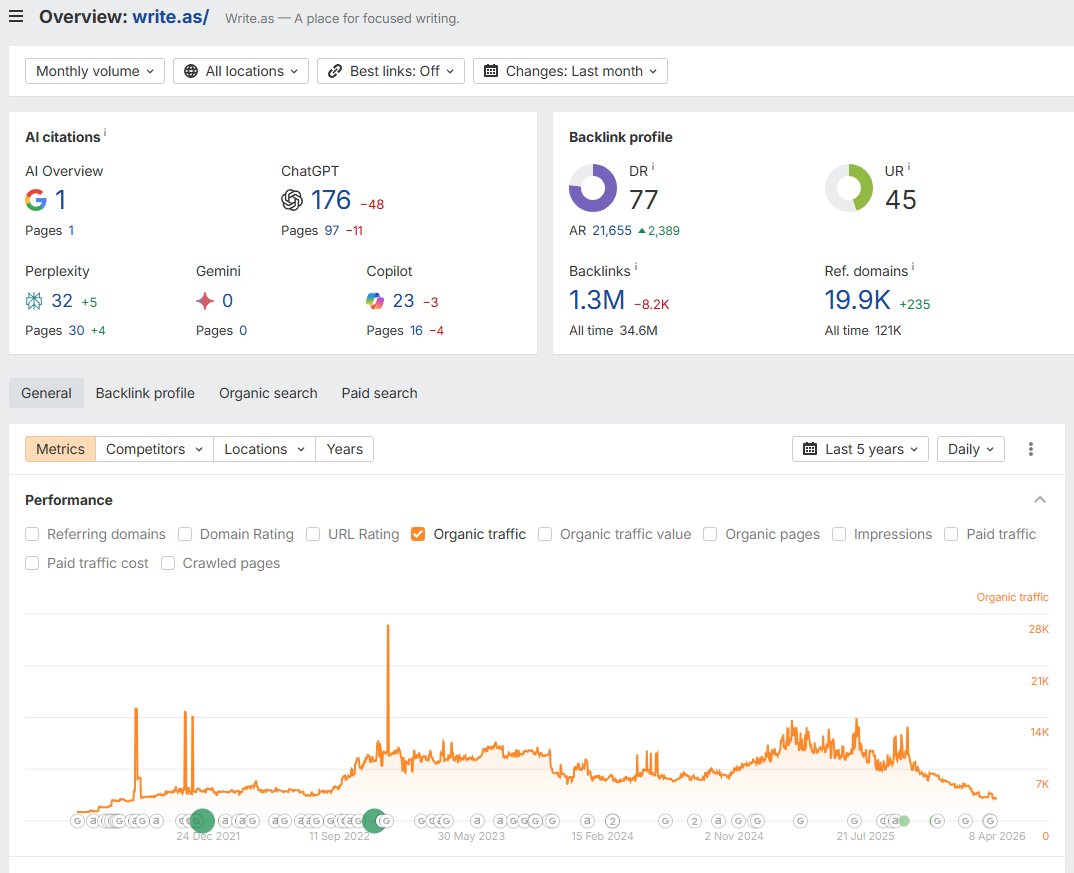The width and height of the screenshot is (1074, 873).
Task: Enable the Paid traffic cost checkbox
Action: pyautogui.click(x=32, y=563)
